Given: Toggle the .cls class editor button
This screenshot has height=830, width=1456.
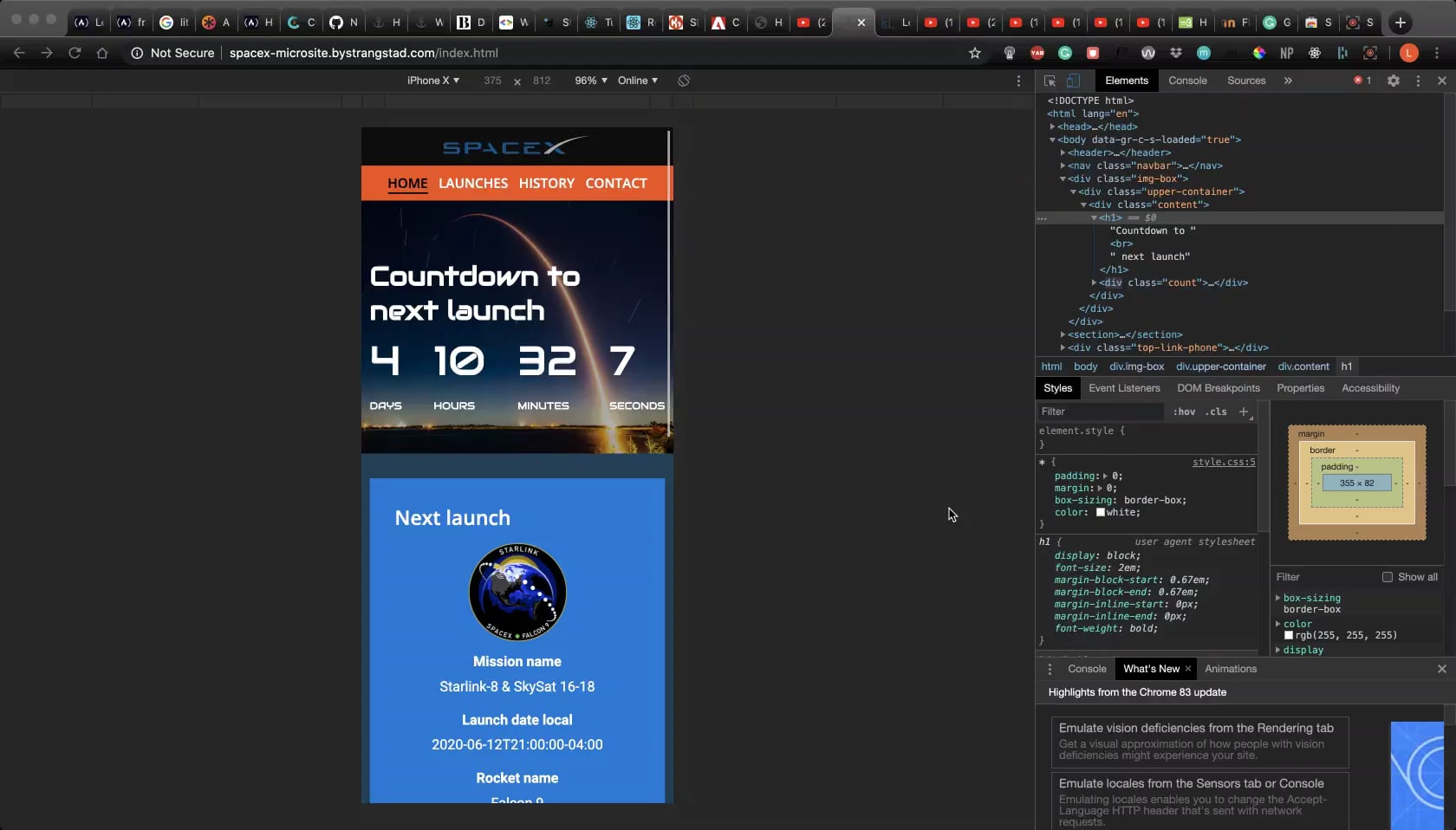Looking at the screenshot, I should [1217, 412].
